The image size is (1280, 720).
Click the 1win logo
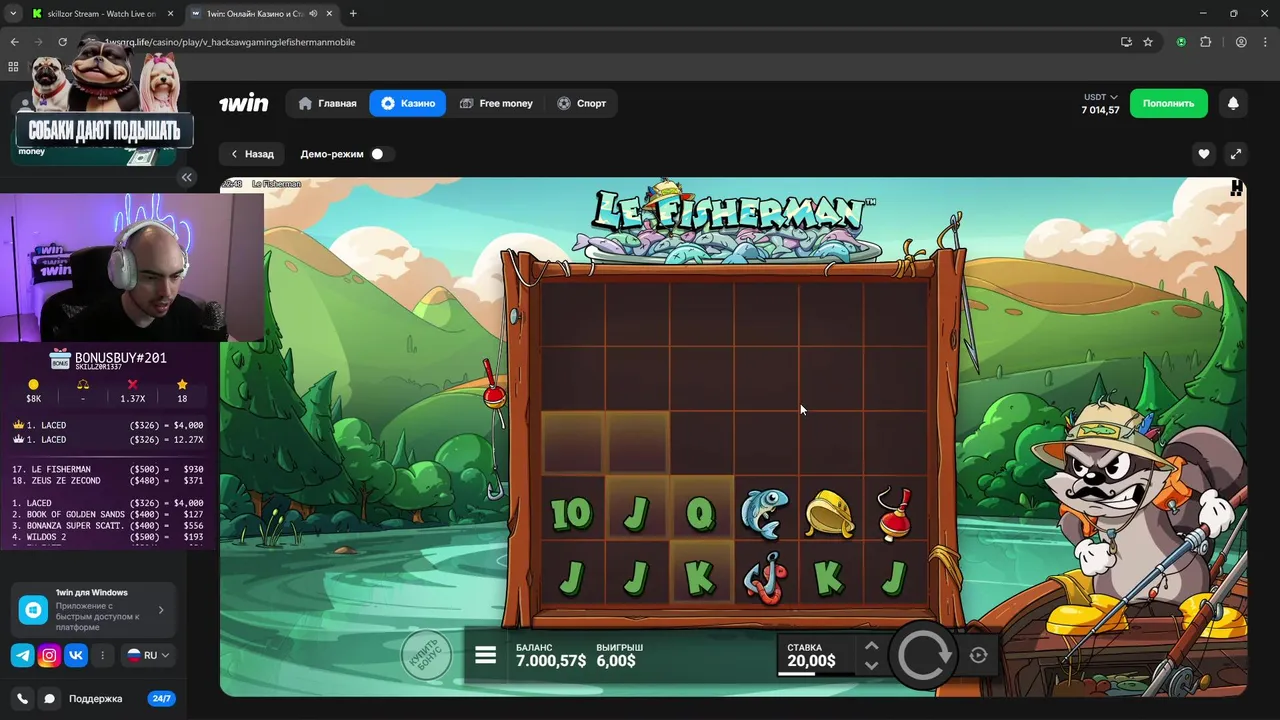244,103
